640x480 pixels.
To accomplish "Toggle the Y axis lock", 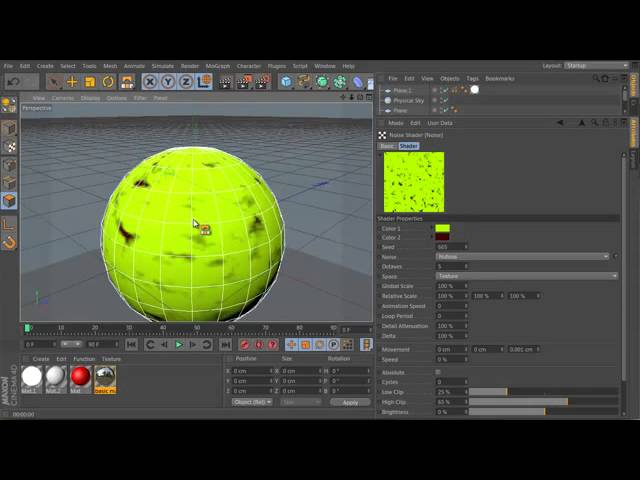I will coord(168,82).
